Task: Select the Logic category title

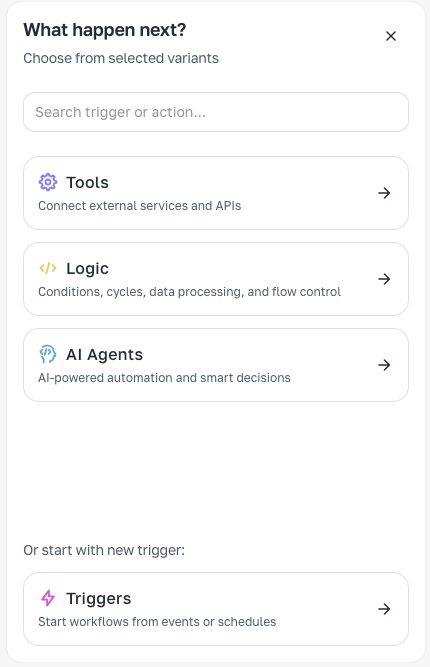Action: coord(87,268)
